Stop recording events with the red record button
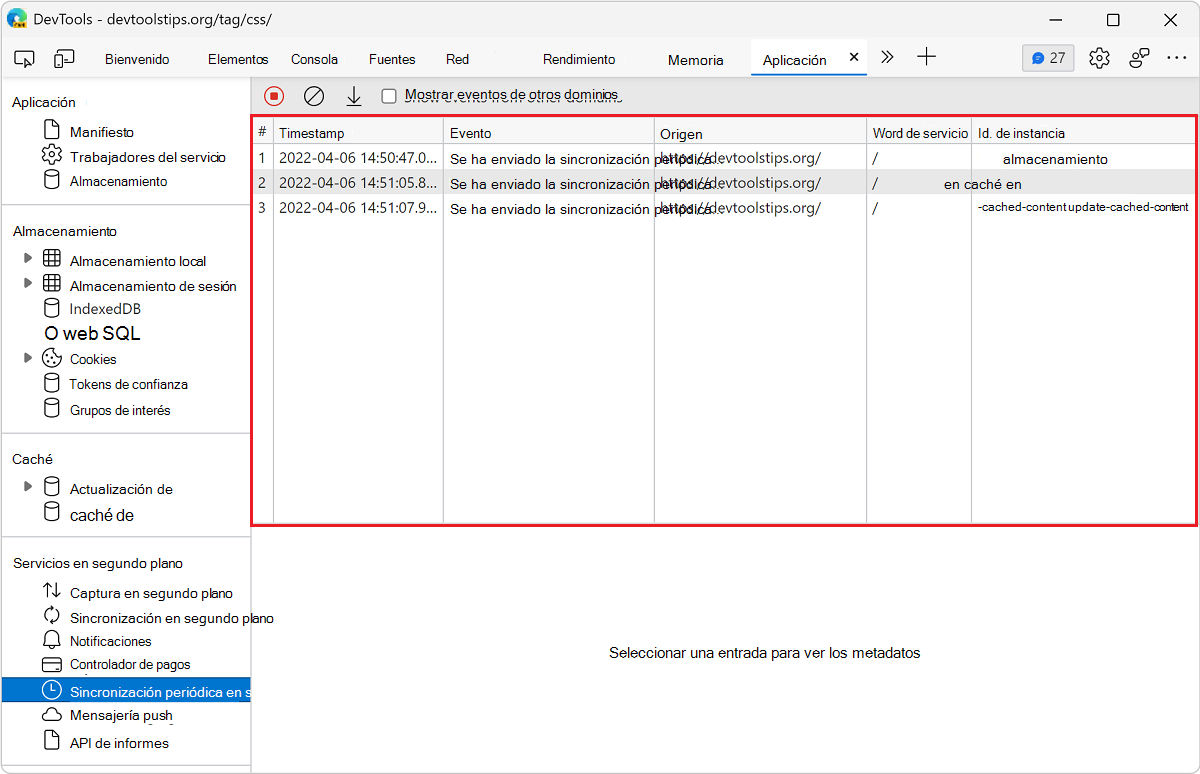Screen dimensions: 1200x774 pyautogui.click(x=274, y=96)
